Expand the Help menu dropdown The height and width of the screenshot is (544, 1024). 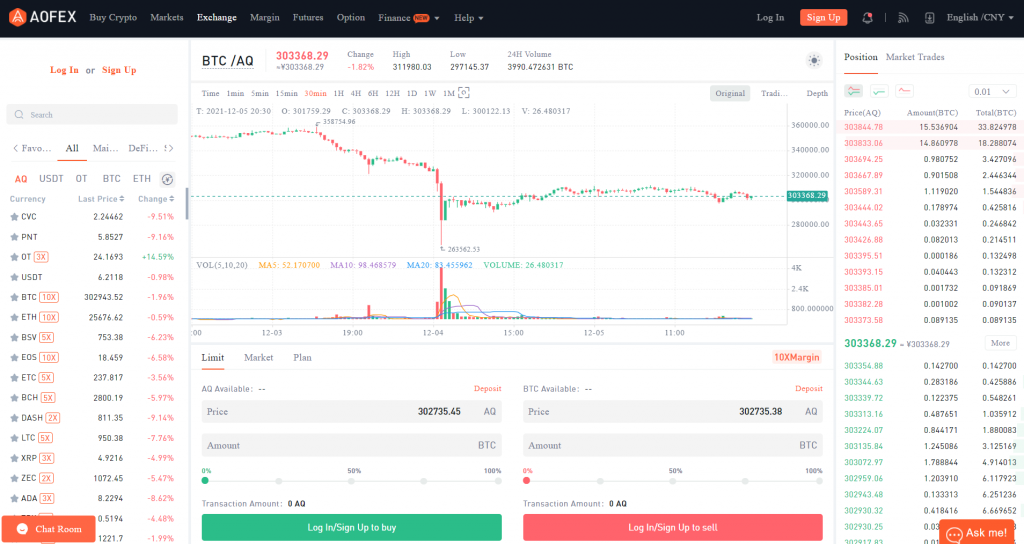(469, 18)
